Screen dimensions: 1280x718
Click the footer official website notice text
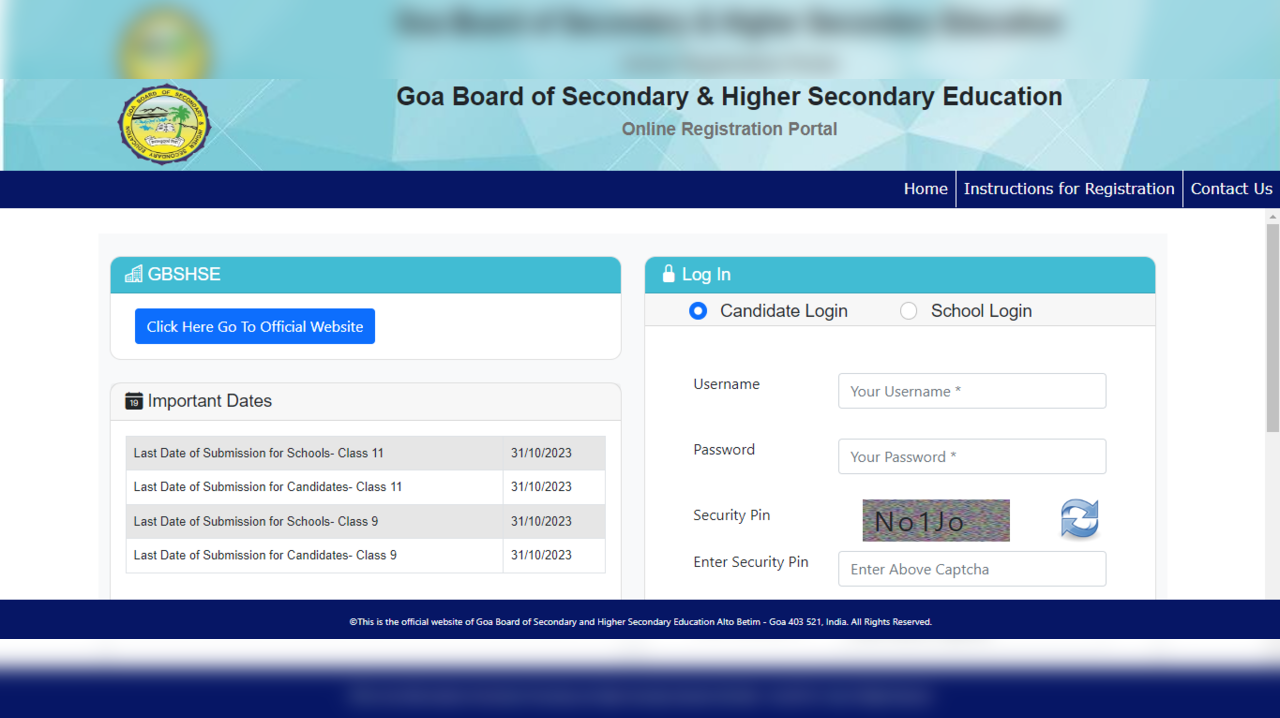(640, 621)
